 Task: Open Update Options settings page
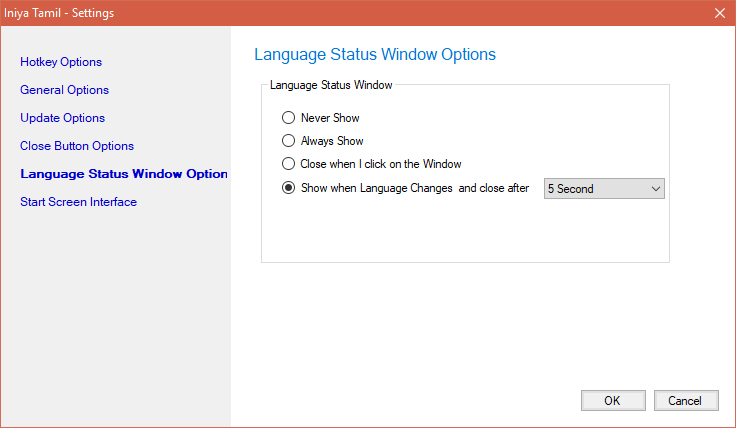tap(62, 118)
